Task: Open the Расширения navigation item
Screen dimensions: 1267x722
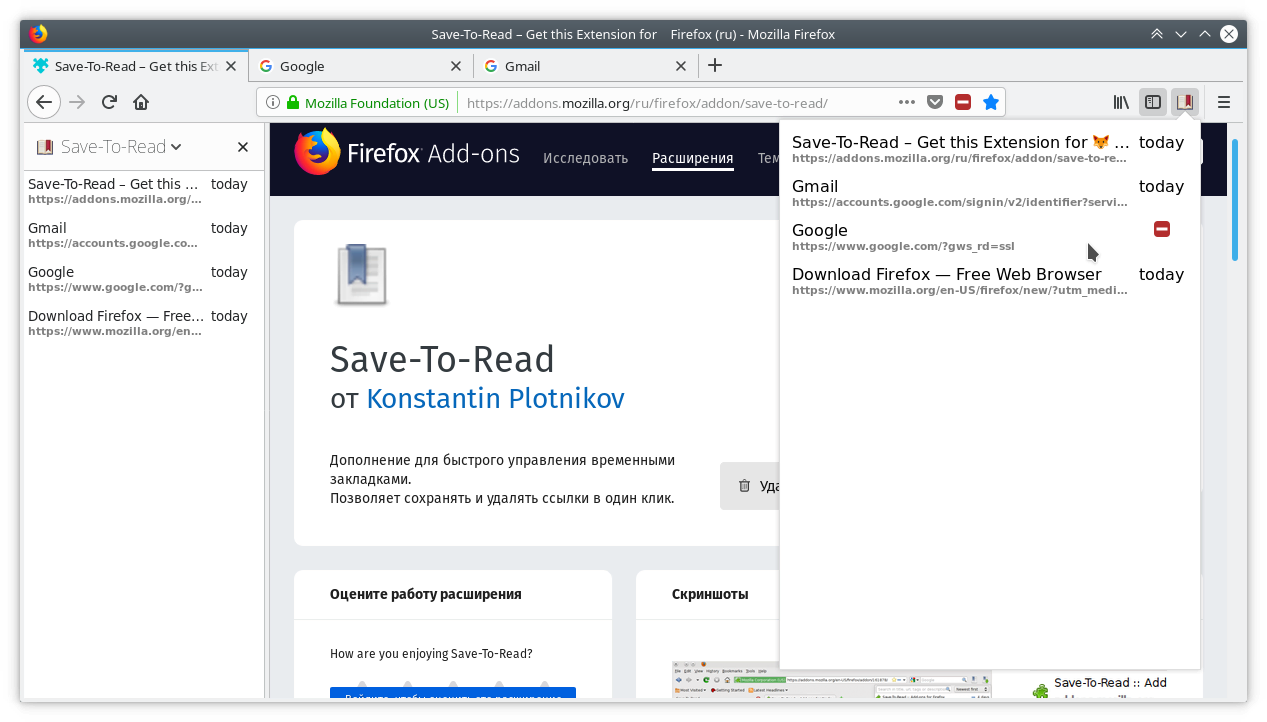Action: [692, 158]
